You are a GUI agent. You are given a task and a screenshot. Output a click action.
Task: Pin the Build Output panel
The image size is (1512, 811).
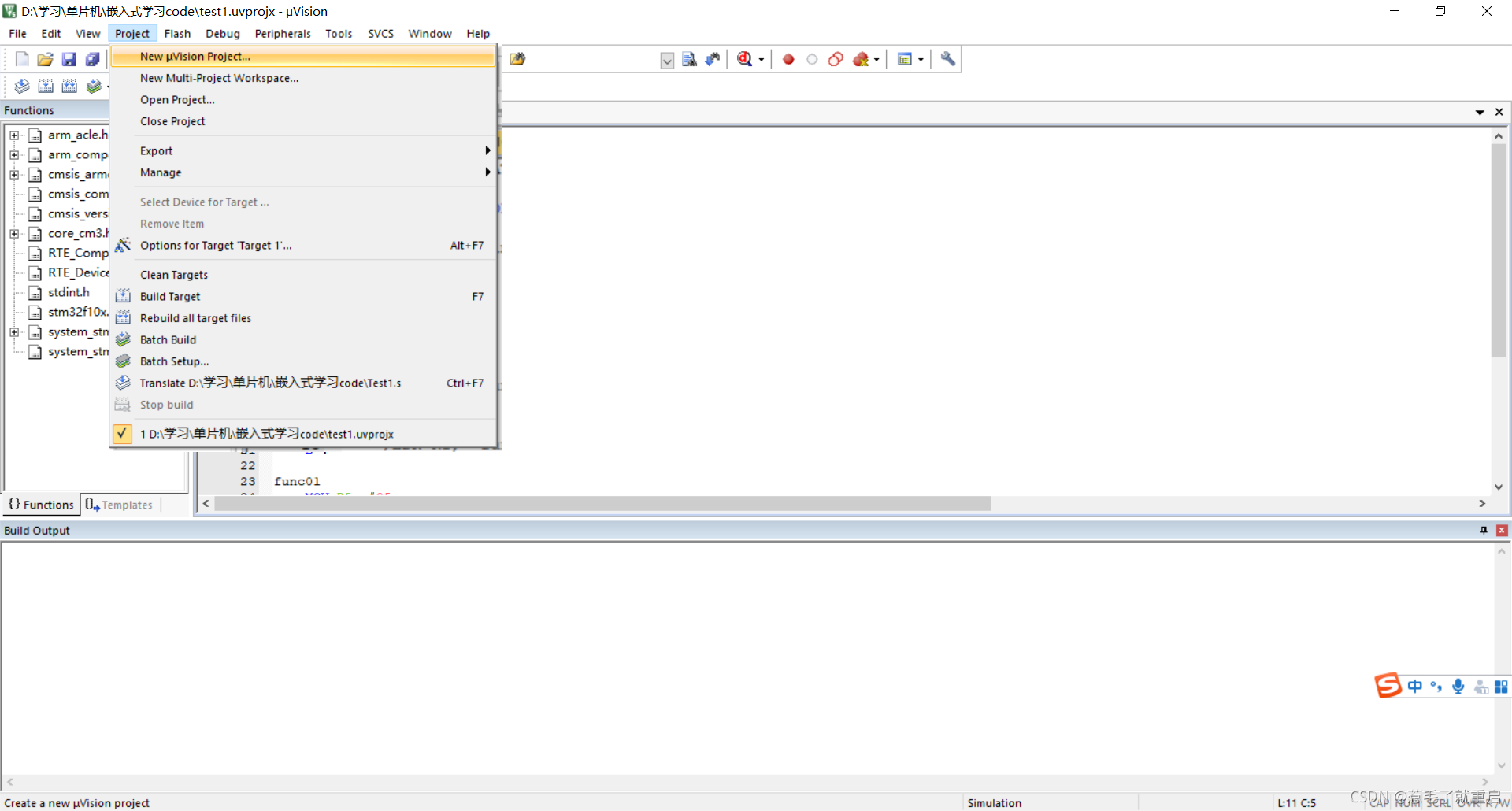[1484, 531]
